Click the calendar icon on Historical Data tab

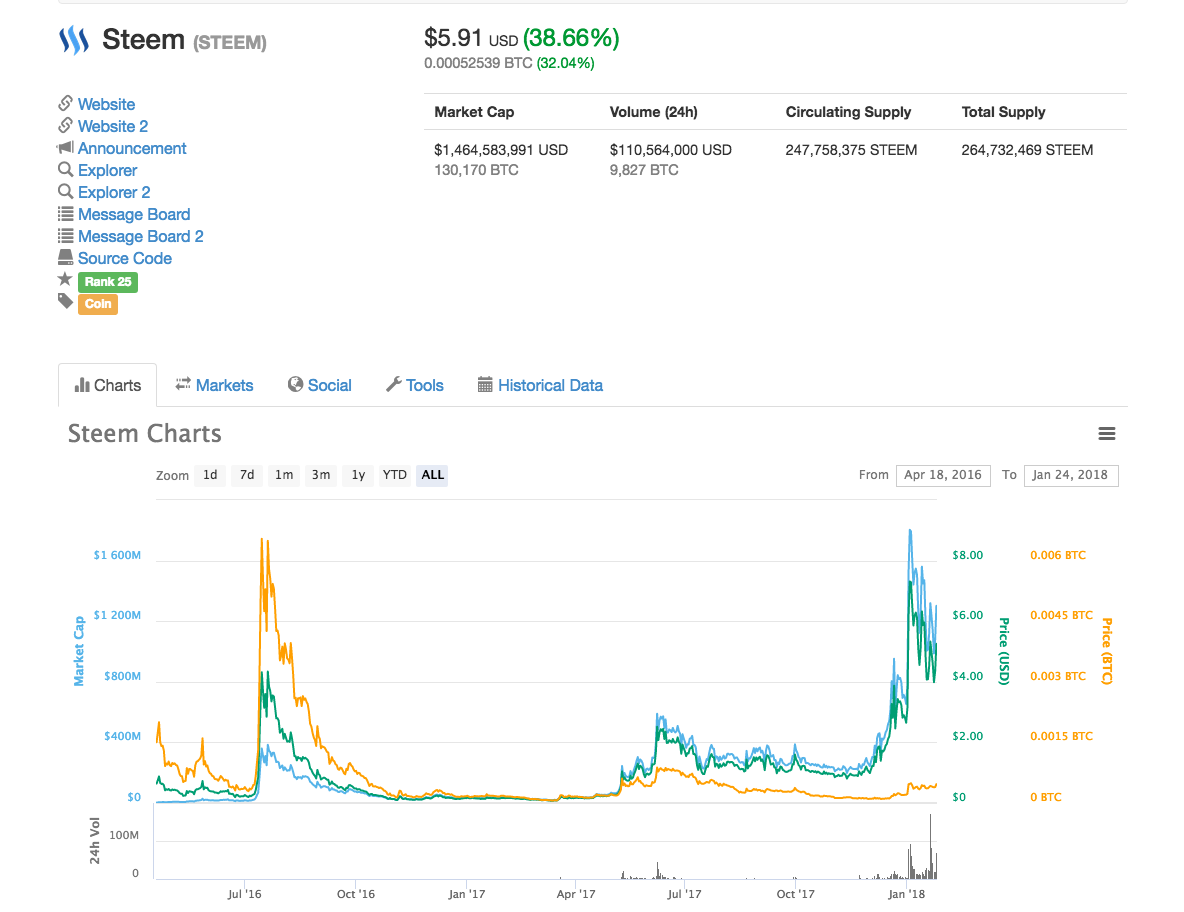485,384
